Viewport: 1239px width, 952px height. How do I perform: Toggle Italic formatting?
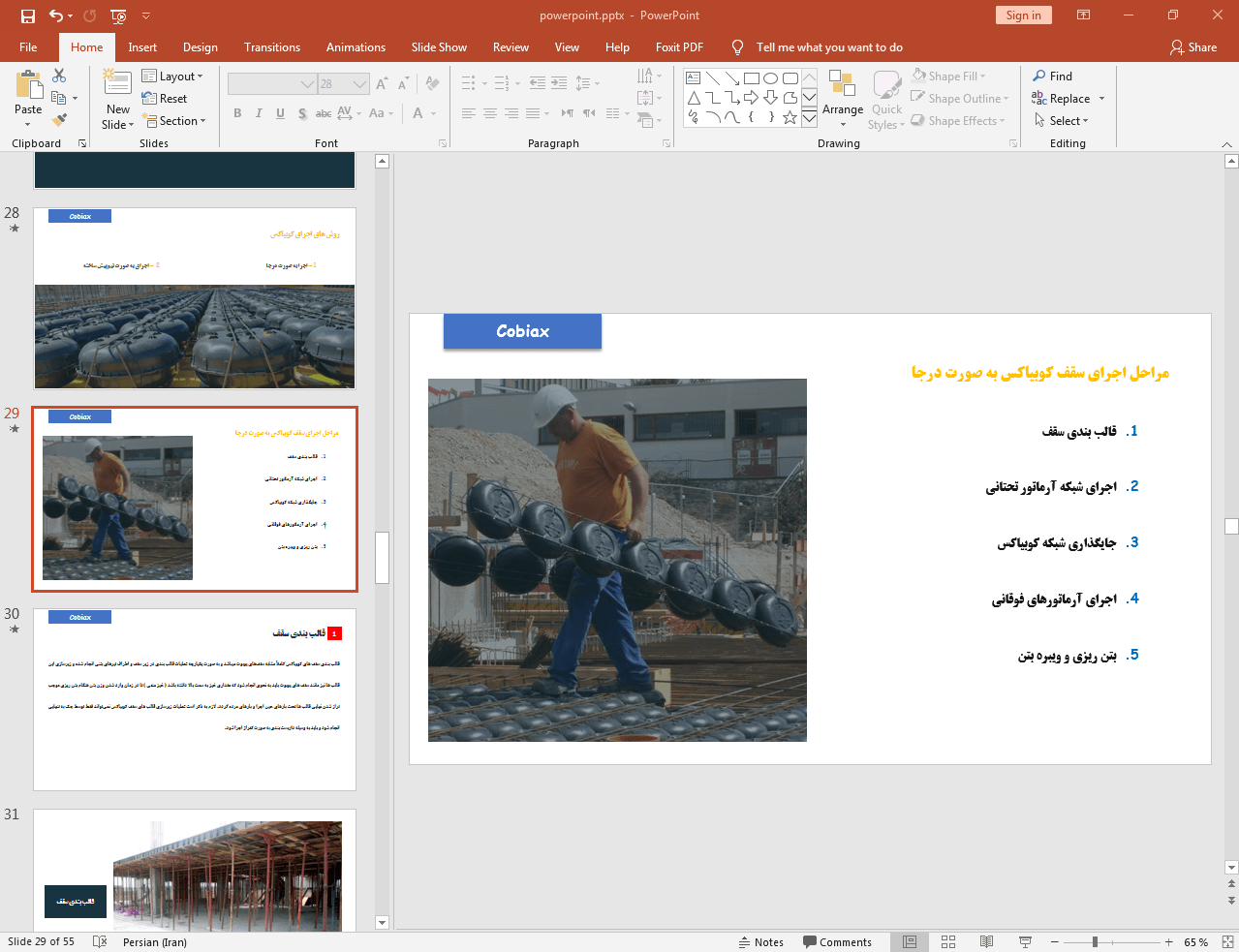259,113
